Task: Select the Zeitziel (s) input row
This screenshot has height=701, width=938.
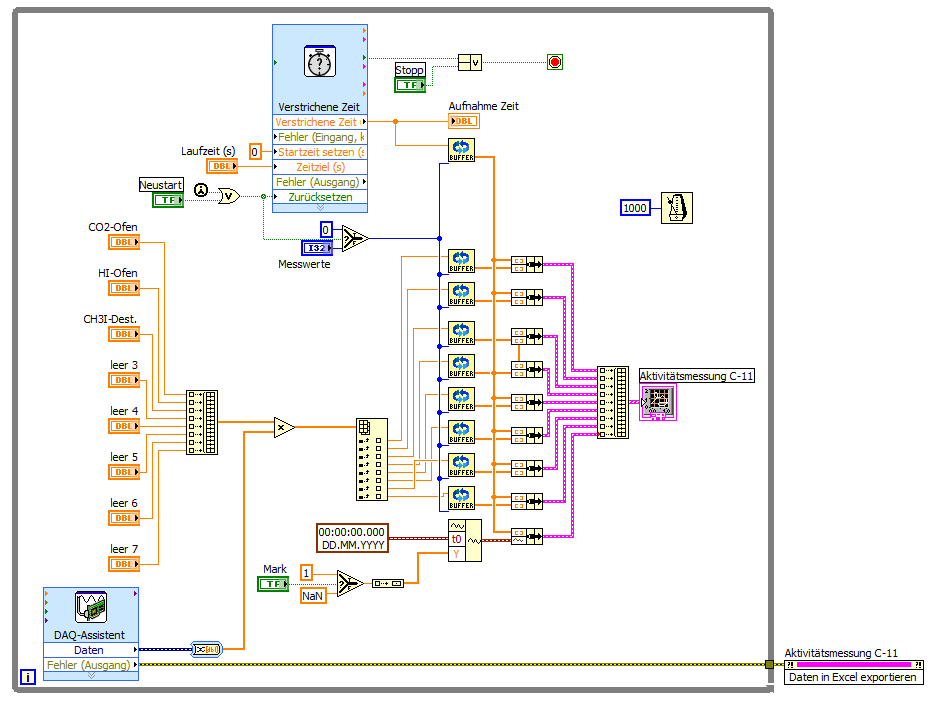Action: click(320, 166)
